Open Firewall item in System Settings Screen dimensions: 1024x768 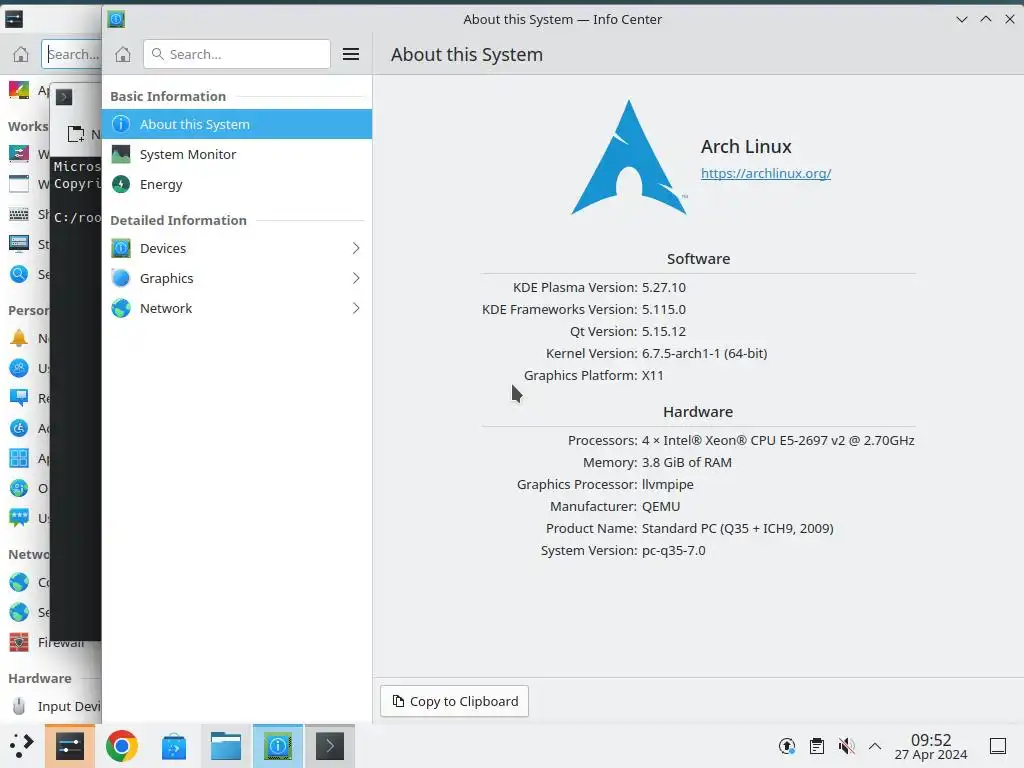pyautogui.click(x=51, y=643)
